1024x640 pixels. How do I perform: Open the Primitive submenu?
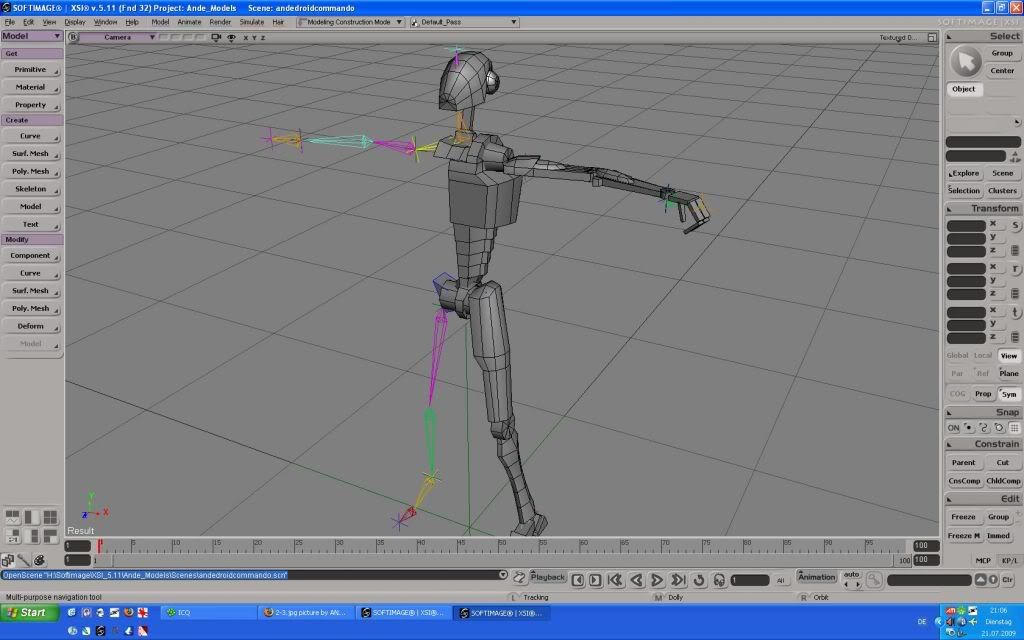tap(31, 69)
